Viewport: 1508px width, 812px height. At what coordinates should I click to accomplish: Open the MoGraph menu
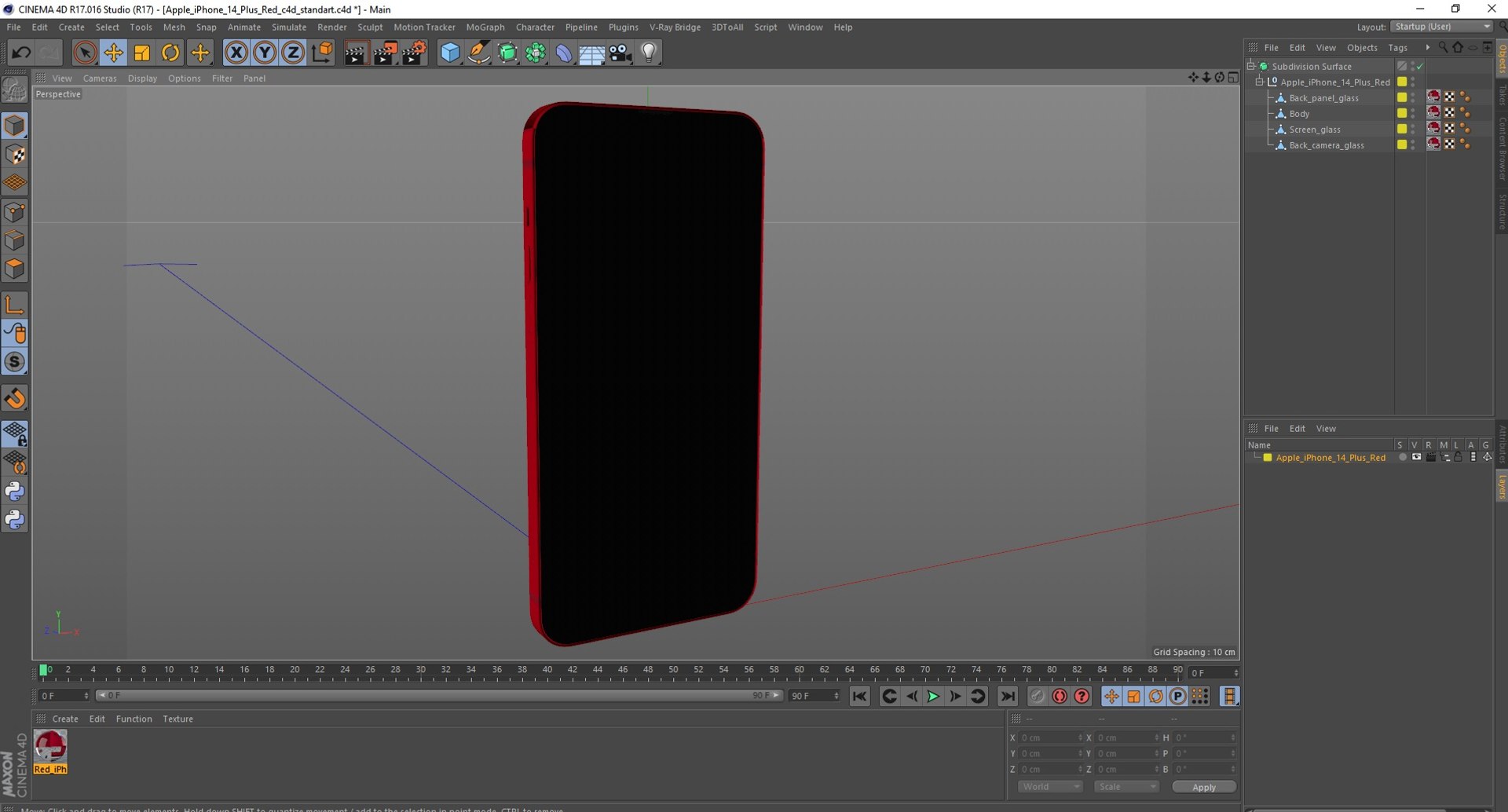click(x=485, y=27)
